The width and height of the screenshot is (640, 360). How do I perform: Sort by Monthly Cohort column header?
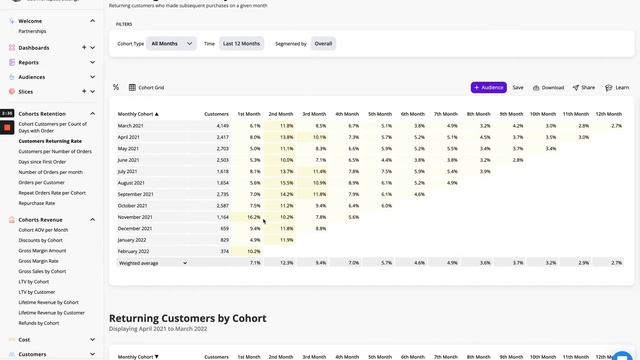(x=138, y=114)
